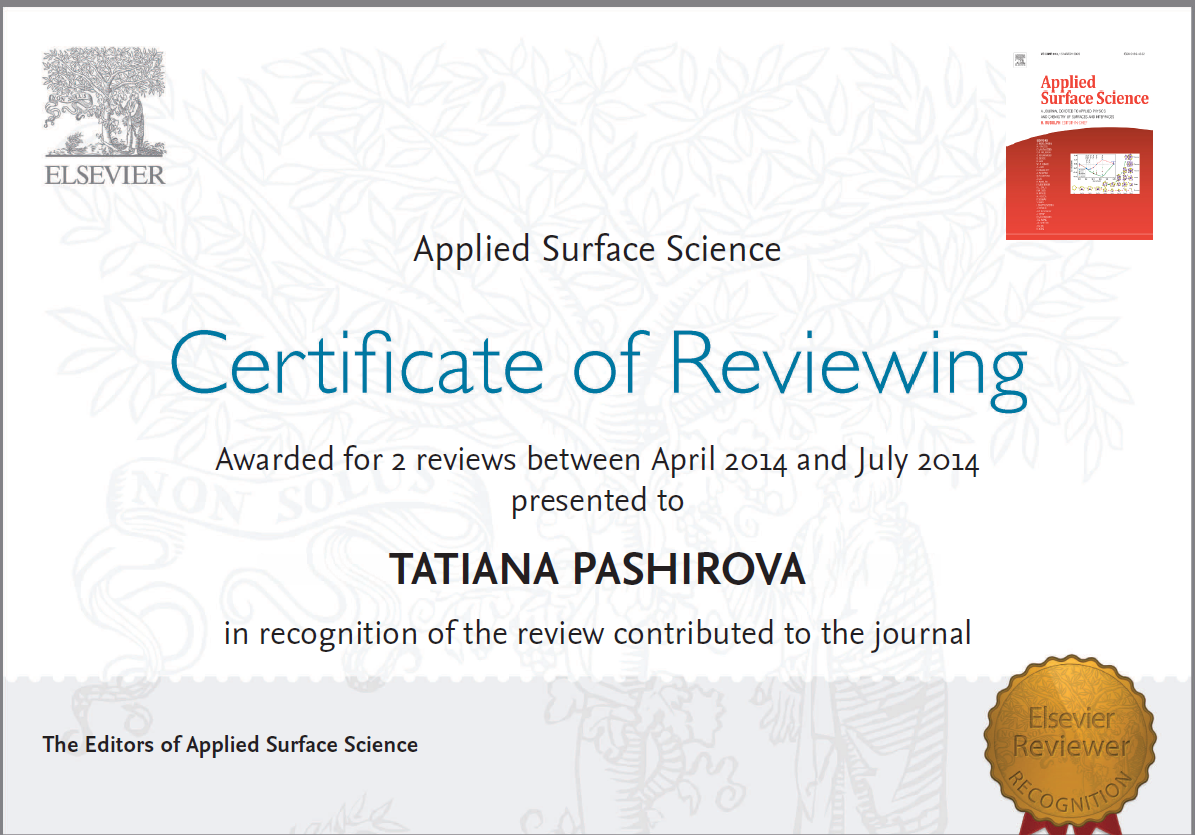The width and height of the screenshot is (1195, 835).
Task: Click the 'Awarded for 2 reviews' line
Action: point(598,460)
